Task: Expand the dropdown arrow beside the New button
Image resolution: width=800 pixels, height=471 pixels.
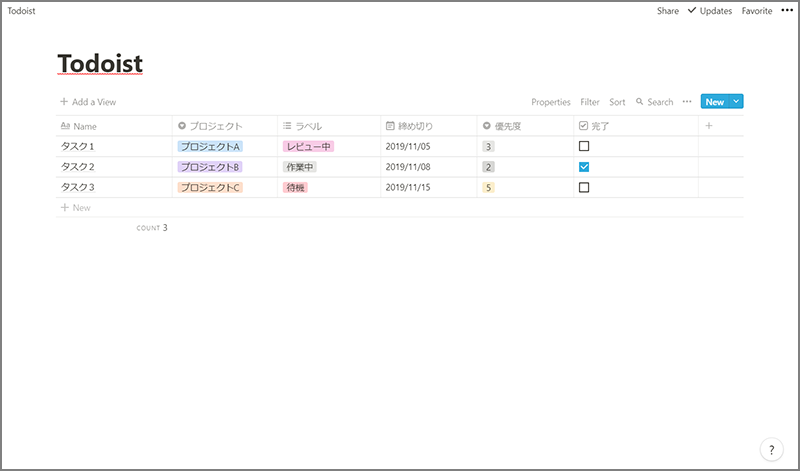Action: [736, 102]
